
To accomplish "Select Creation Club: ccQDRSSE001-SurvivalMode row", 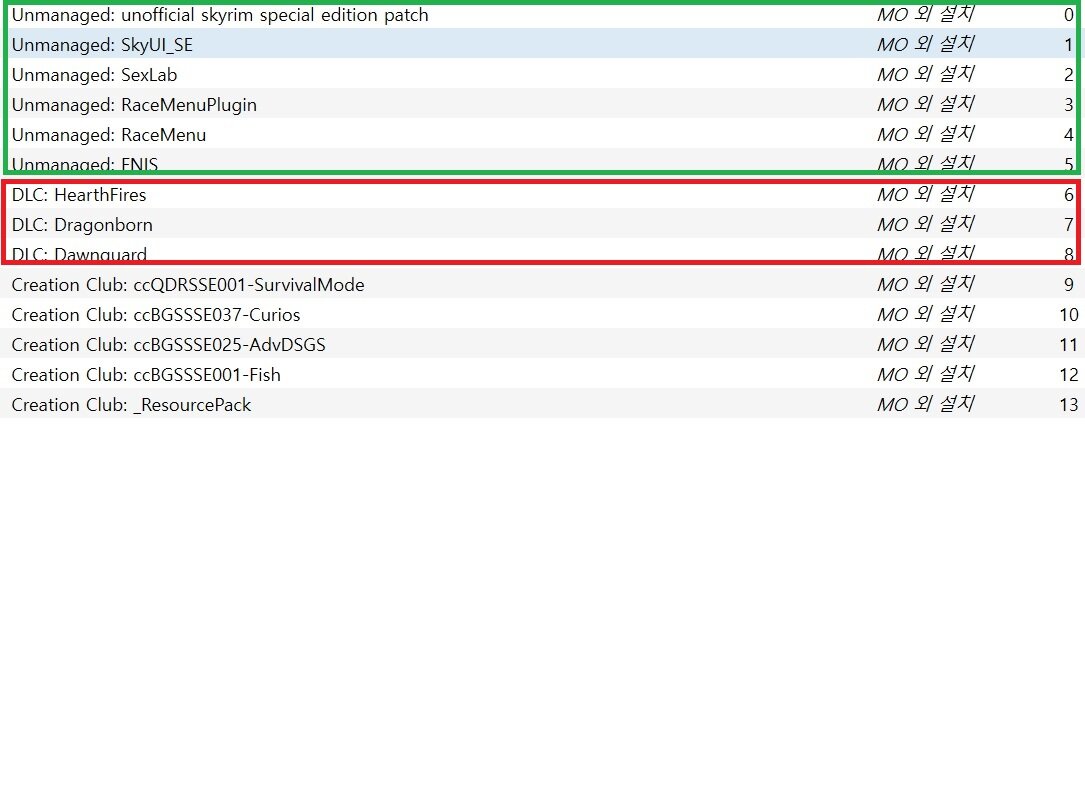I will coord(542,284).
